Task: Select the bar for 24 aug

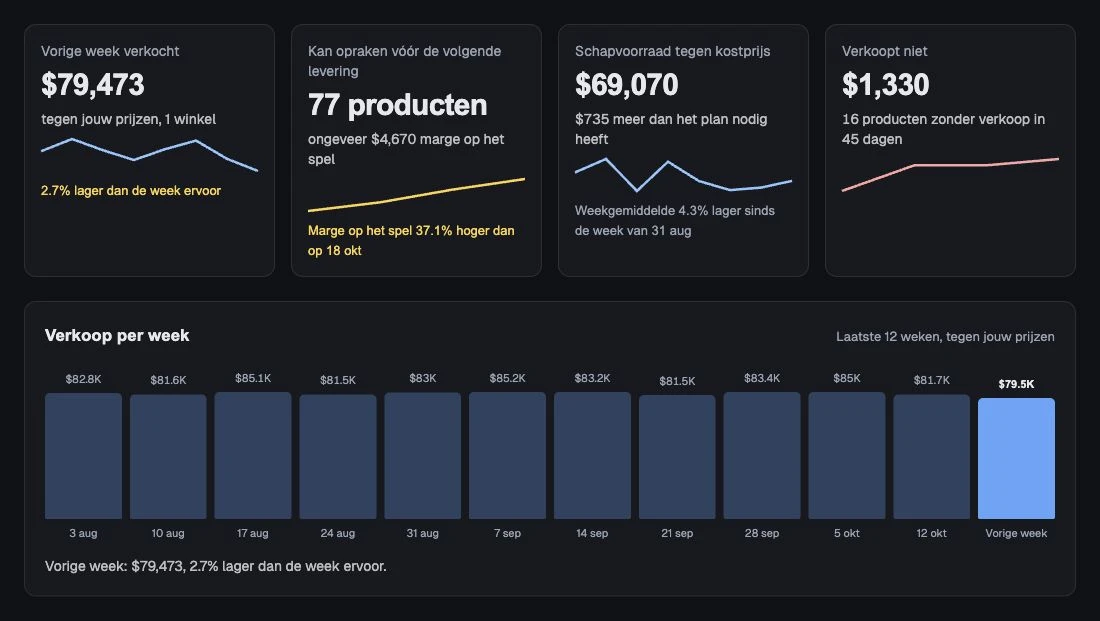Action: click(x=337, y=457)
